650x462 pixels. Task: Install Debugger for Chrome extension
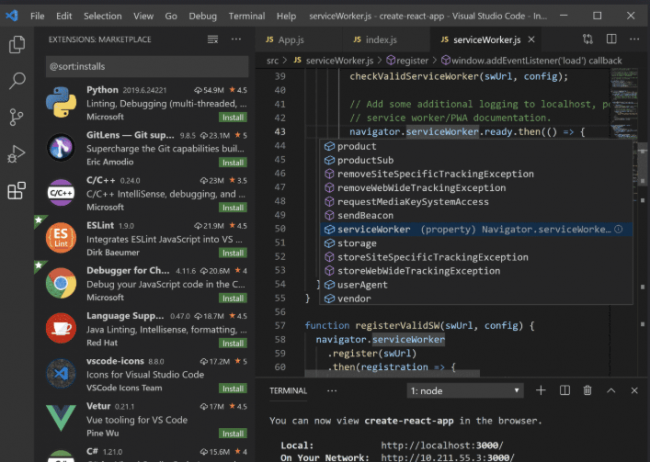pyautogui.click(x=233, y=298)
